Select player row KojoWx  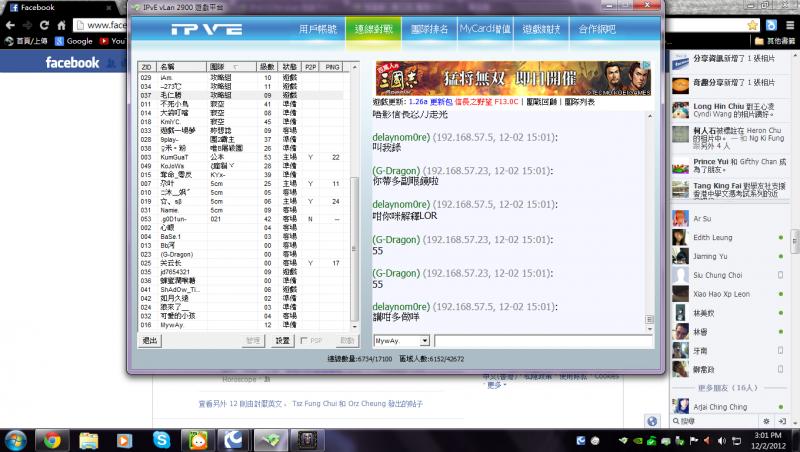244,166
